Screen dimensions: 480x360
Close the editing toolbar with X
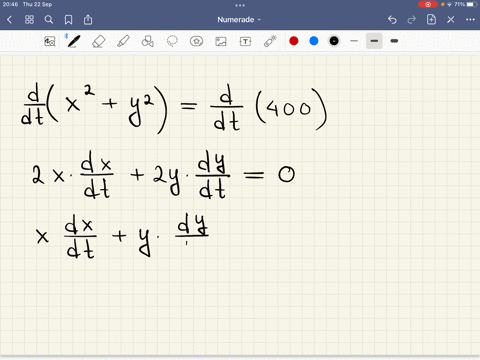click(451, 20)
